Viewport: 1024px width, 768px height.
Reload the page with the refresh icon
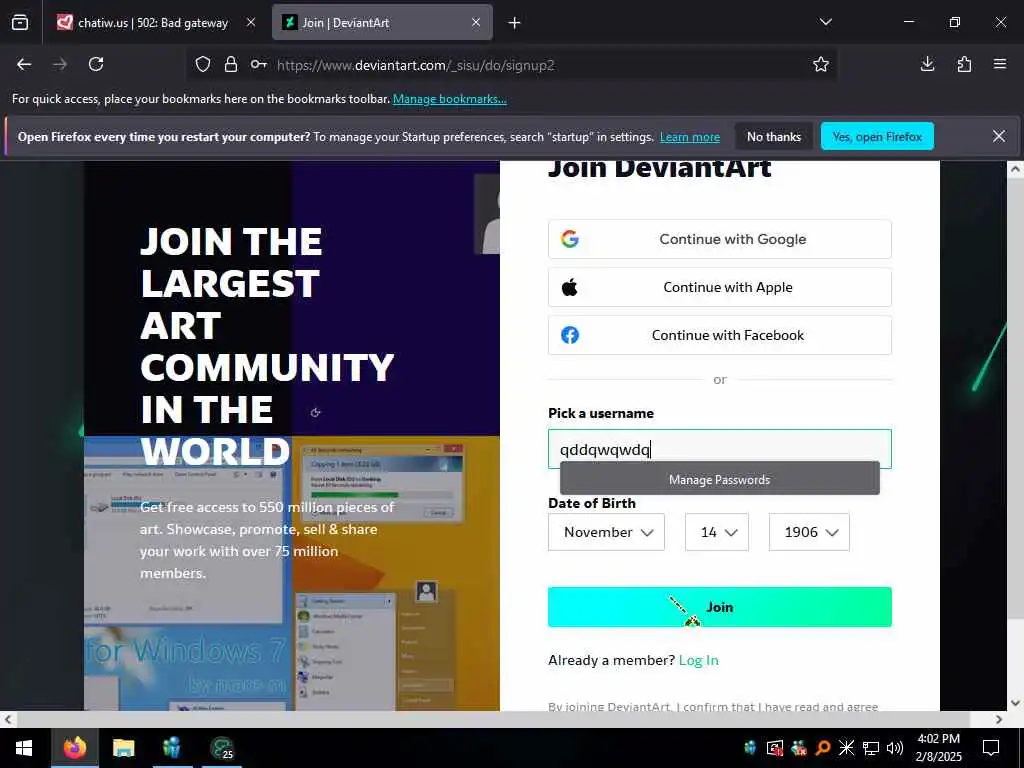[x=96, y=64]
